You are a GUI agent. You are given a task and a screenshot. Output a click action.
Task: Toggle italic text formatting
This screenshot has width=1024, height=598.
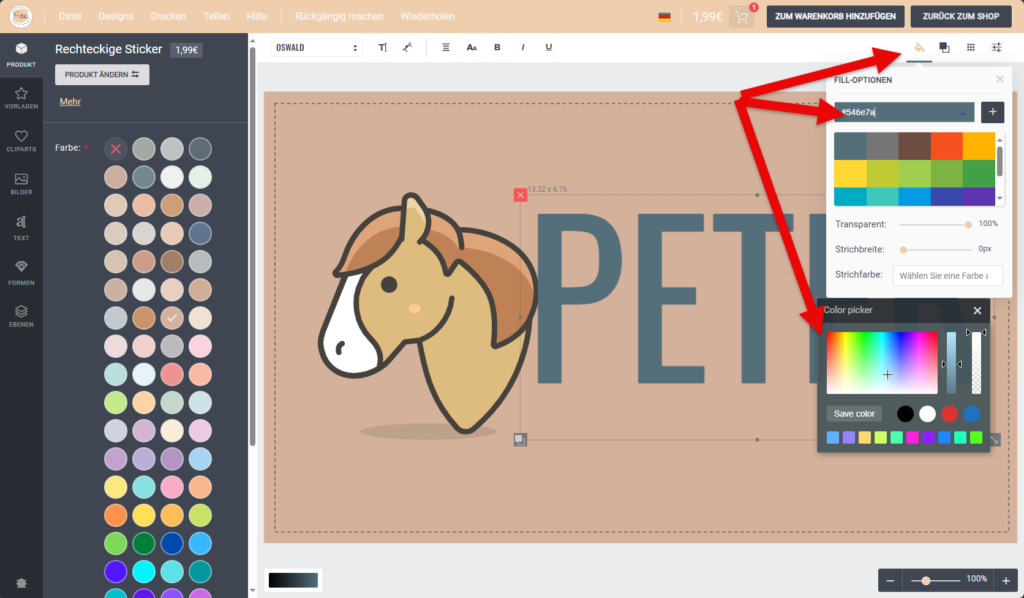[523, 47]
